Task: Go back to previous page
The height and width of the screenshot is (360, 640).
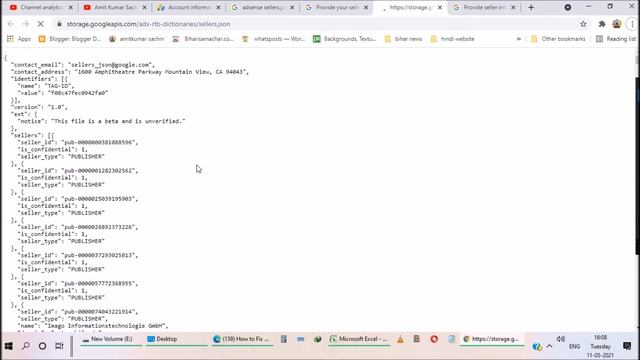Action: point(11,24)
